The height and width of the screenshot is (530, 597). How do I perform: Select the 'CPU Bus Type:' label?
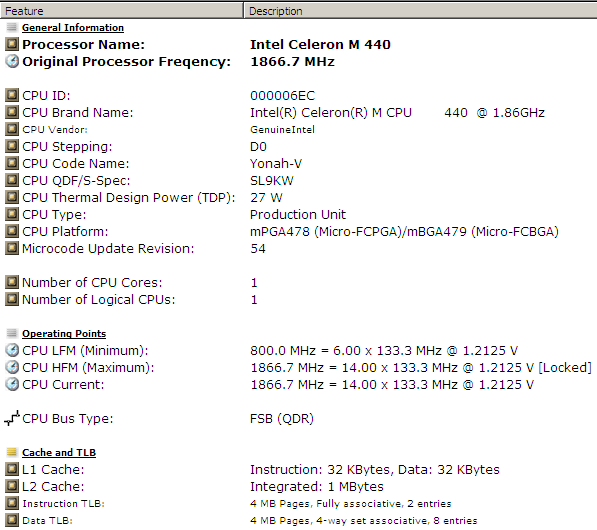click(x=68, y=419)
